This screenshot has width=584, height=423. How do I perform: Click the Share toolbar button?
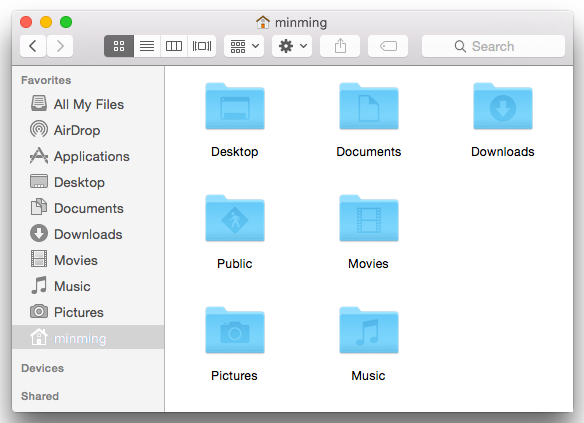[340, 46]
